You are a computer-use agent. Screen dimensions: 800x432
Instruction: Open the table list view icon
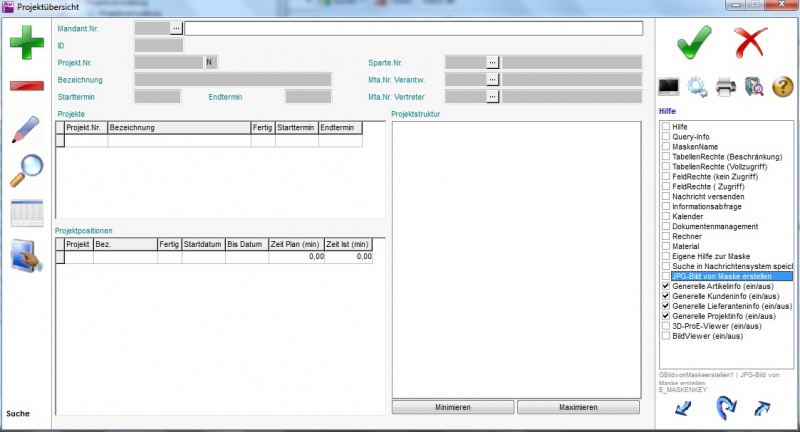click(26, 214)
